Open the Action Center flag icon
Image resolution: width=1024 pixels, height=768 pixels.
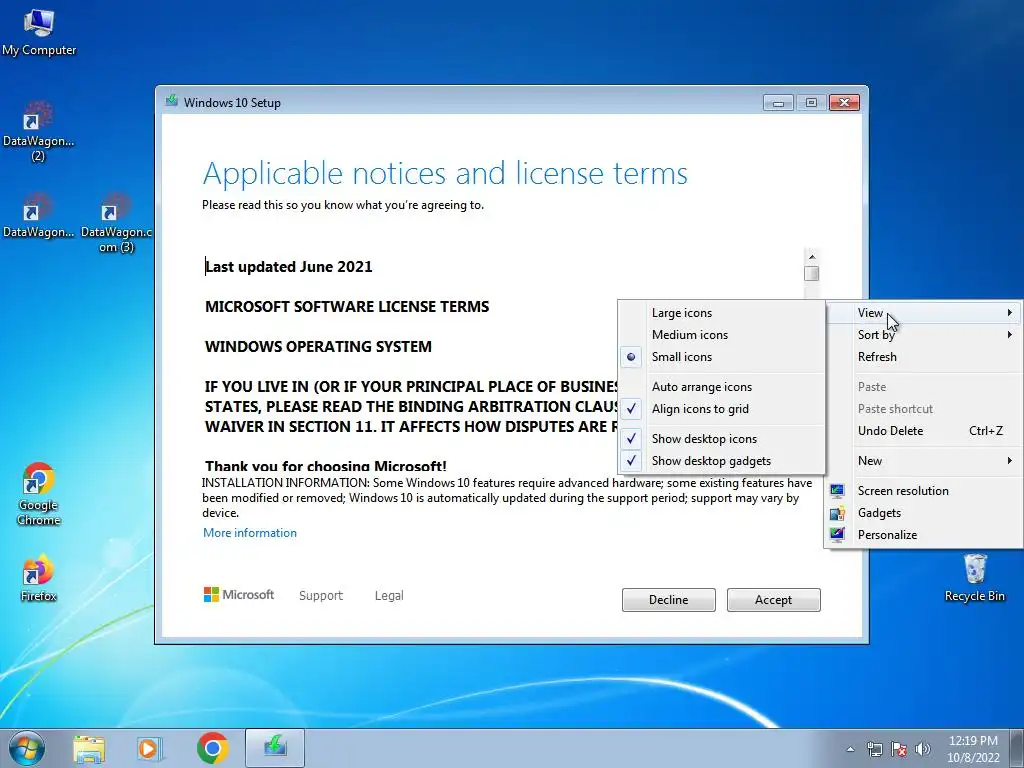[x=899, y=749]
